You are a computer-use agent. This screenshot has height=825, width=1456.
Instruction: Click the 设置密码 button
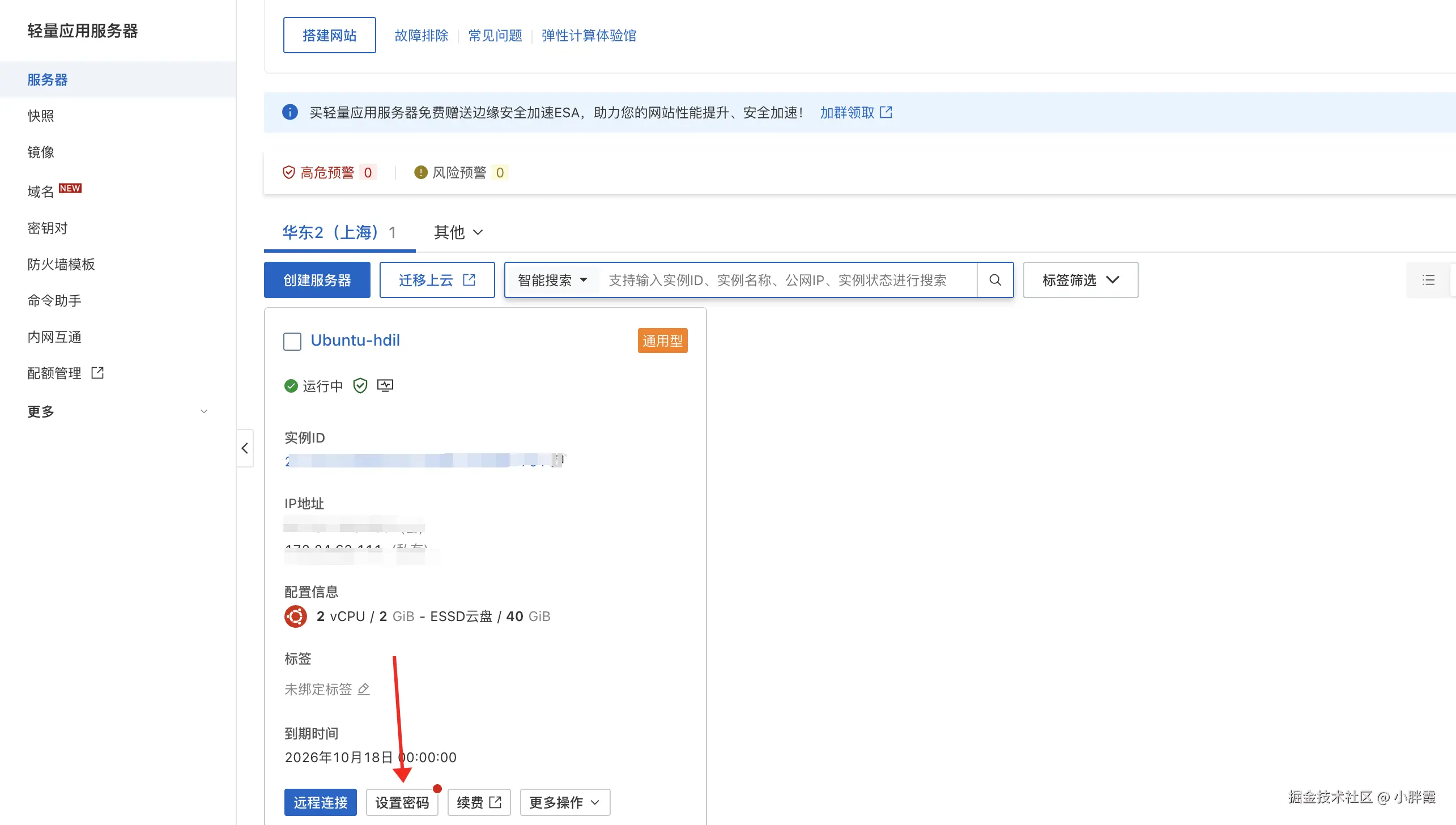[402, 802]
